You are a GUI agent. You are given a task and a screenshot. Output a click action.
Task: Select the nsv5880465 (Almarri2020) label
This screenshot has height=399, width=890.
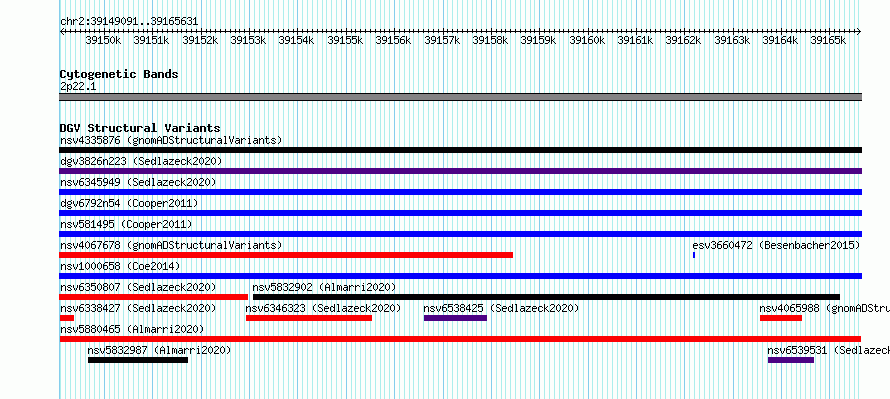pyautogui.click(x=132, y=329)
